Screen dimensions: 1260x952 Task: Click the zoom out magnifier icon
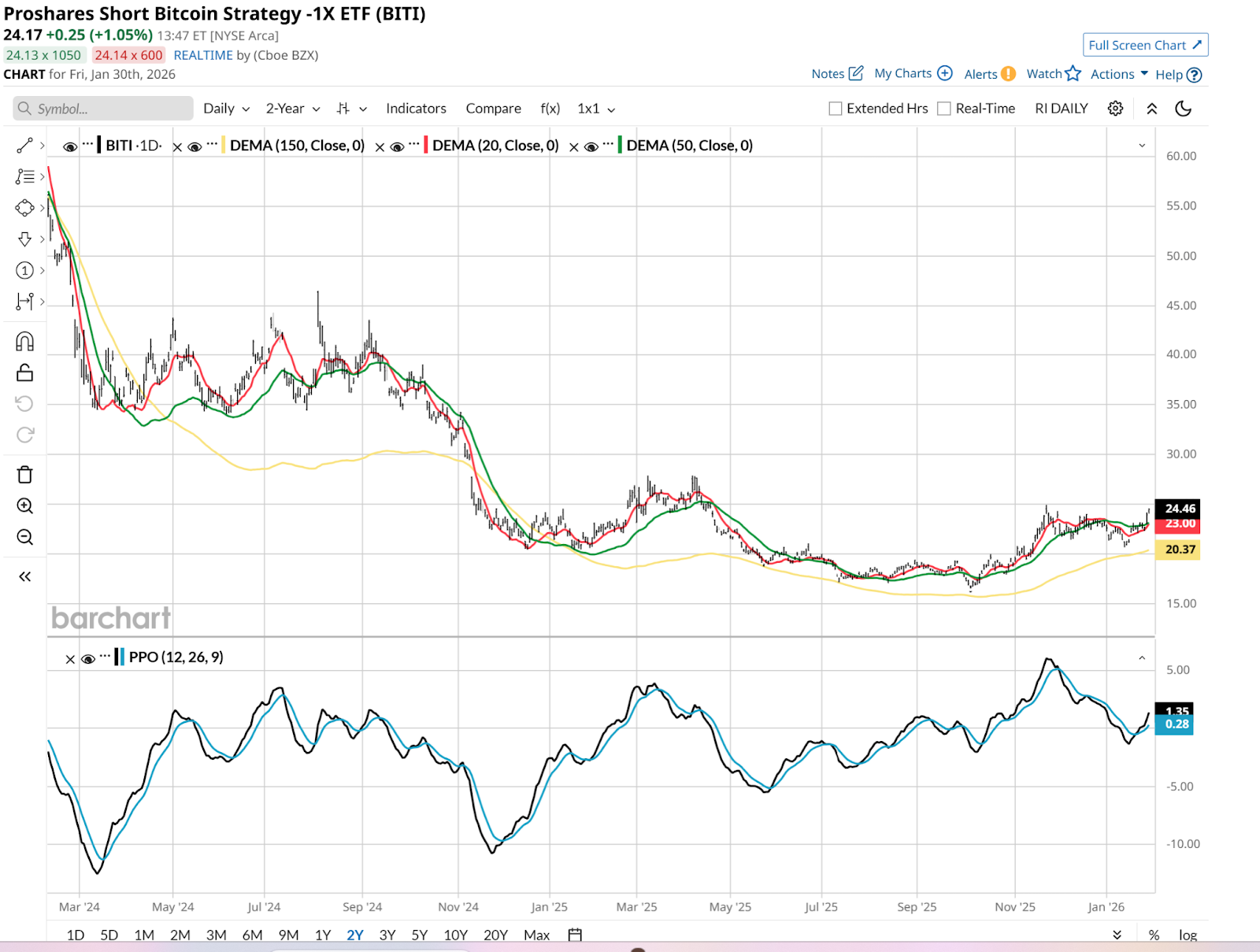pyautogui.click(x=24, y=537)
